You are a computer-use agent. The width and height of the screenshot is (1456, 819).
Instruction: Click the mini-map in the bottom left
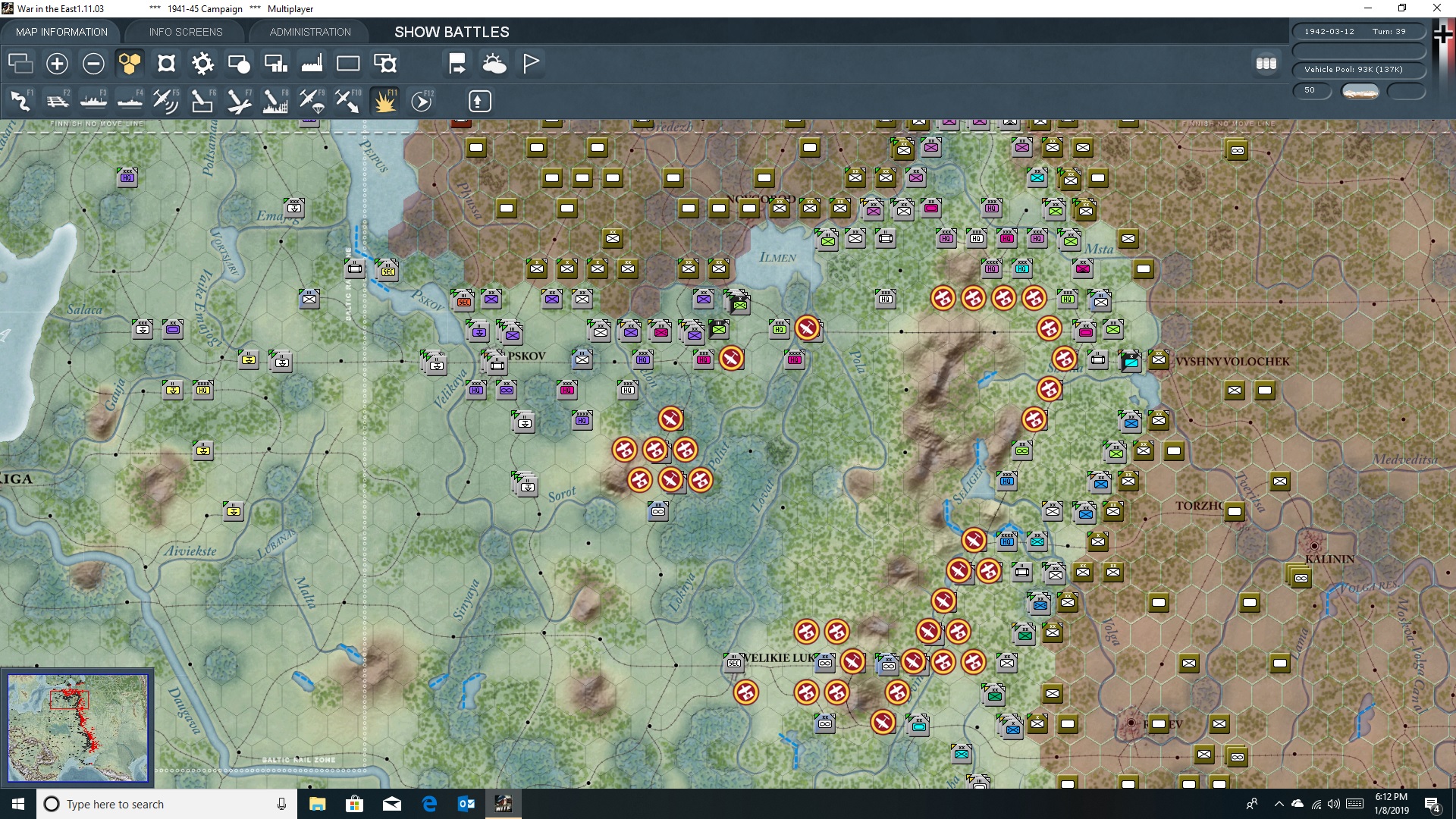click(77, 728)
